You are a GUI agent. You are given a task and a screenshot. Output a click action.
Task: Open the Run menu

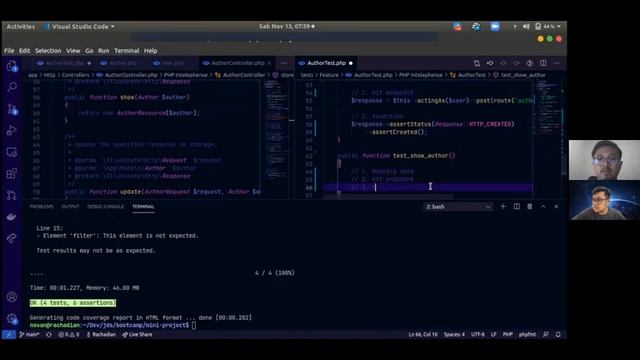coord(104,51)
